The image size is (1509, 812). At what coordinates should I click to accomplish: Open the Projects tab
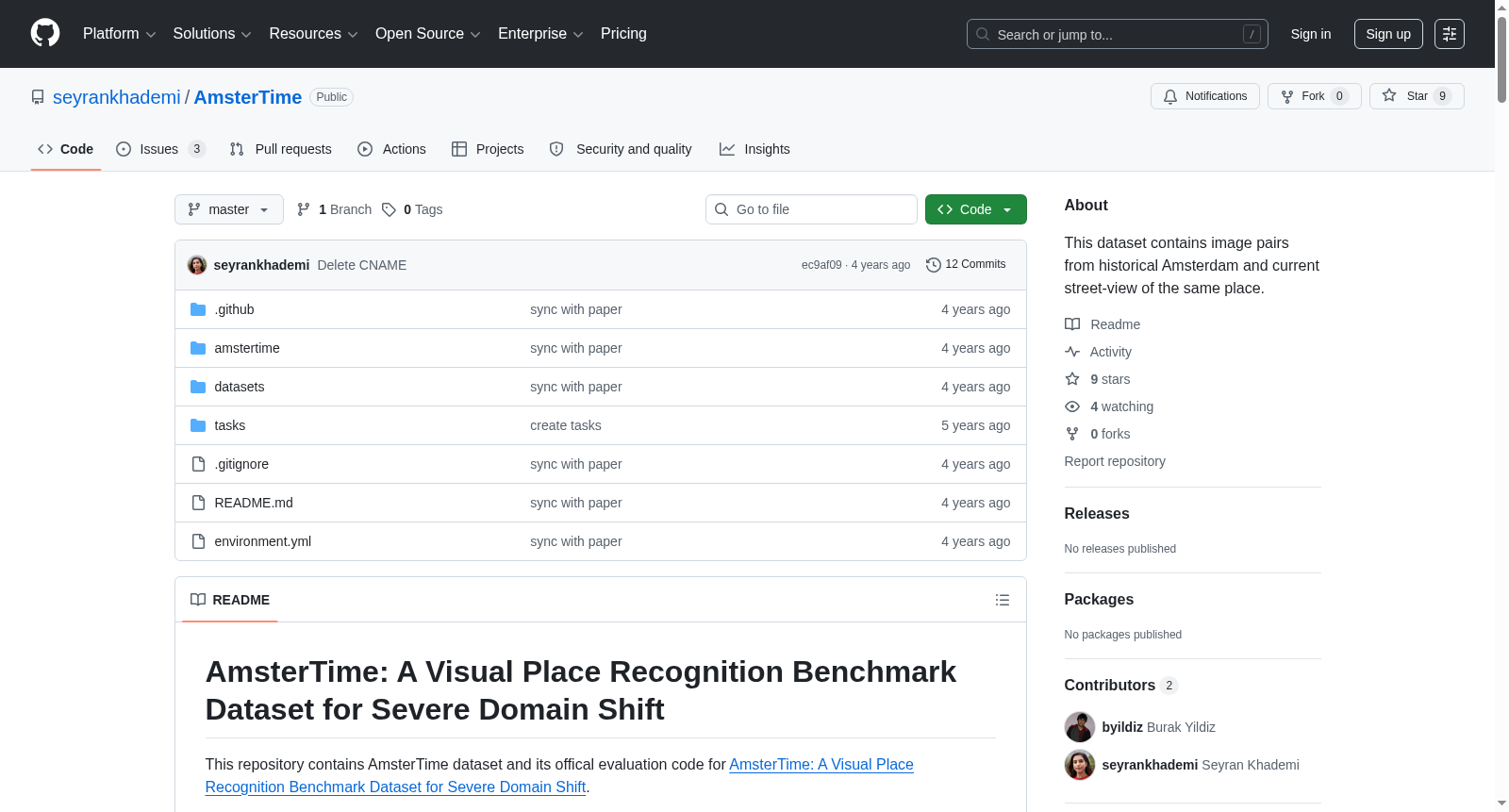tap(488, 149)
